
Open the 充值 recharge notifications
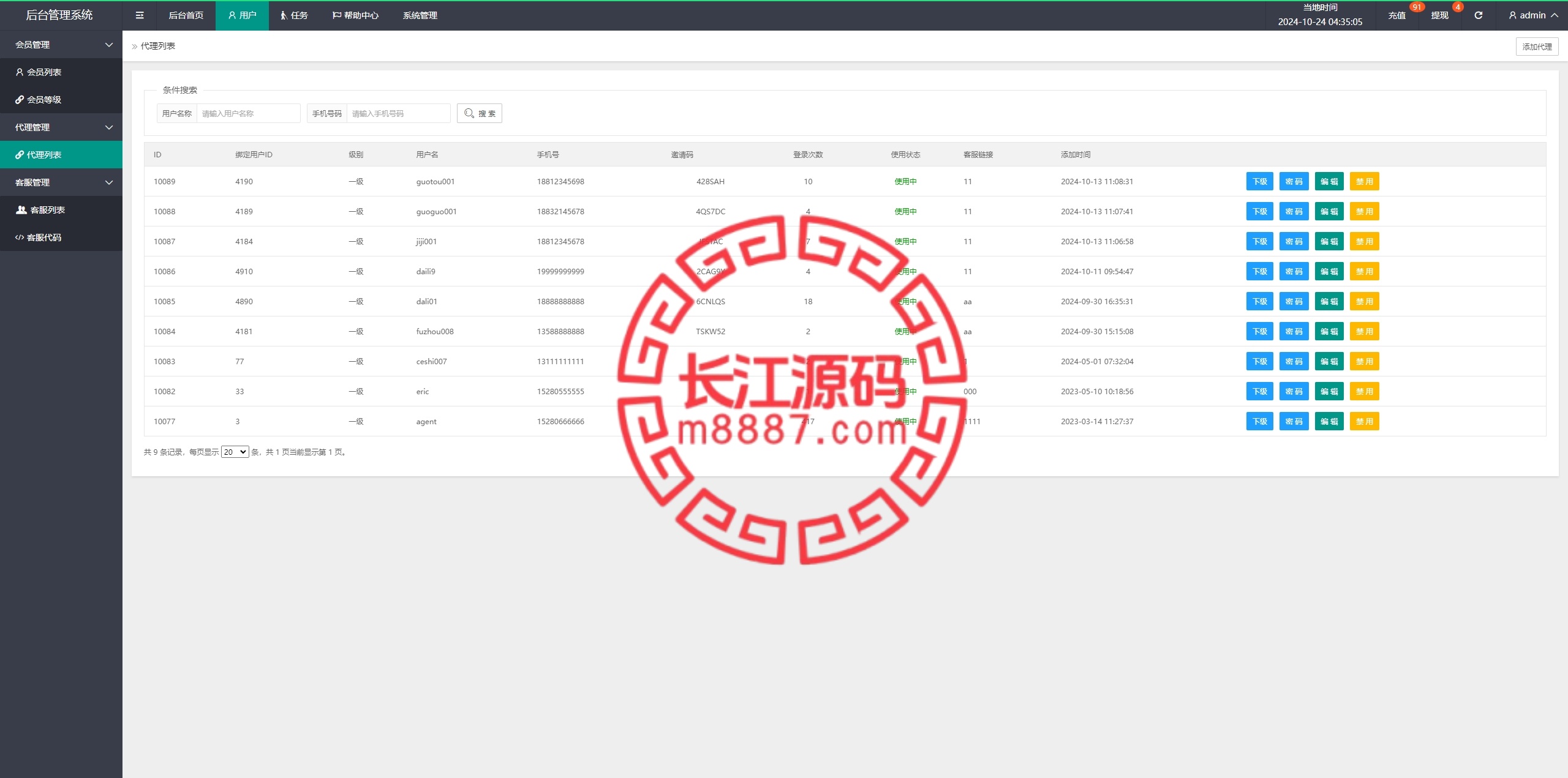pos(1396,15)
